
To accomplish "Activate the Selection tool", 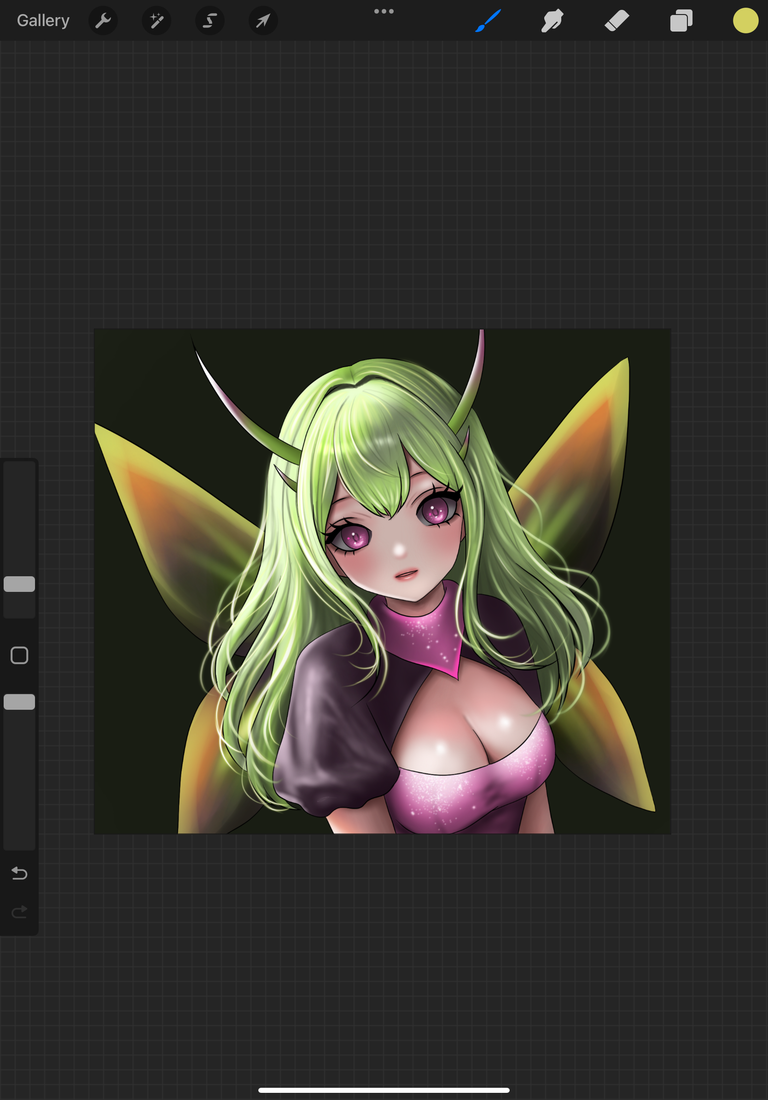I will tap(210, 21).
